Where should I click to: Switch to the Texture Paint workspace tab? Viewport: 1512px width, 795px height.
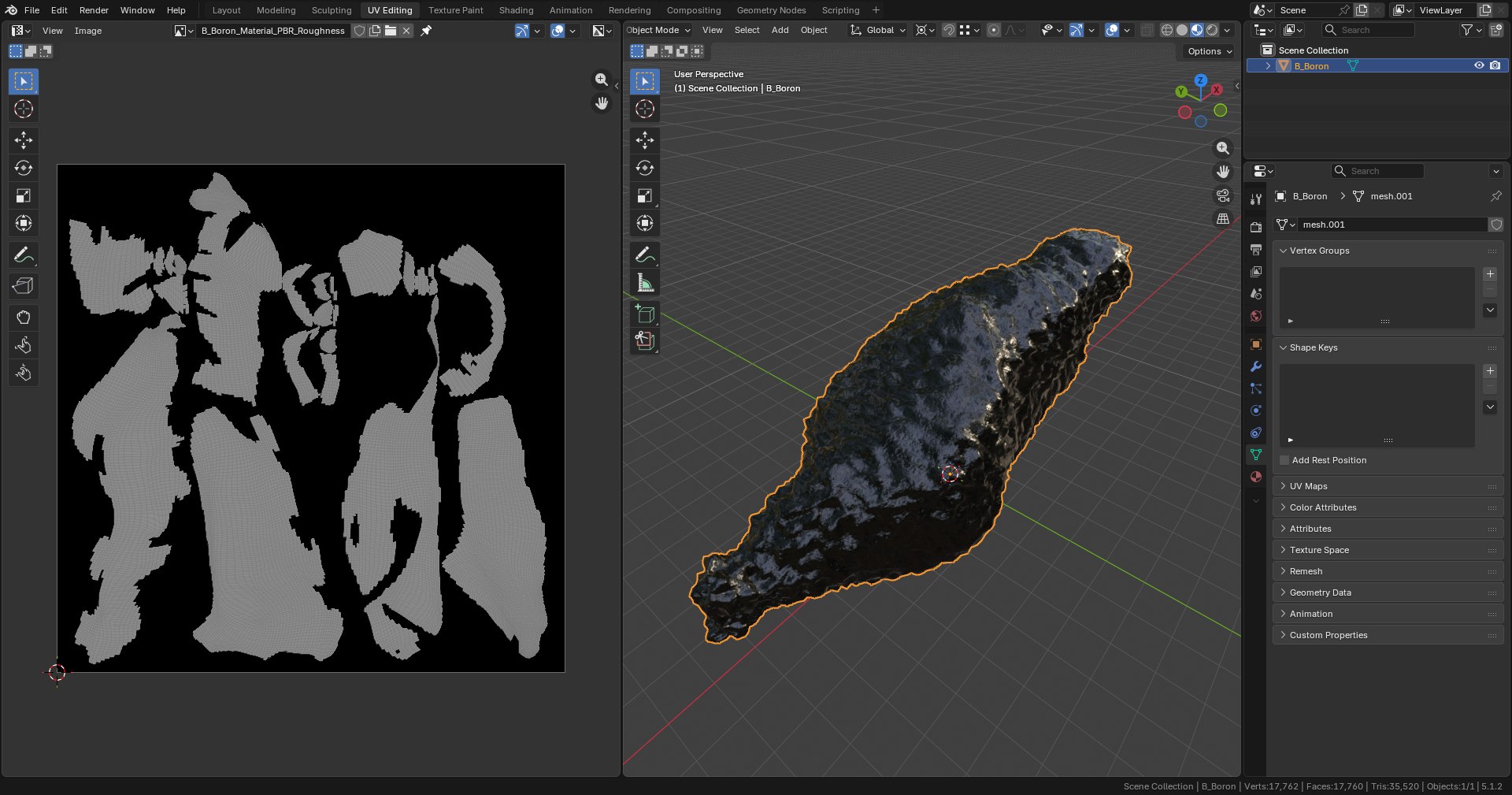click(x=455, y=10)
